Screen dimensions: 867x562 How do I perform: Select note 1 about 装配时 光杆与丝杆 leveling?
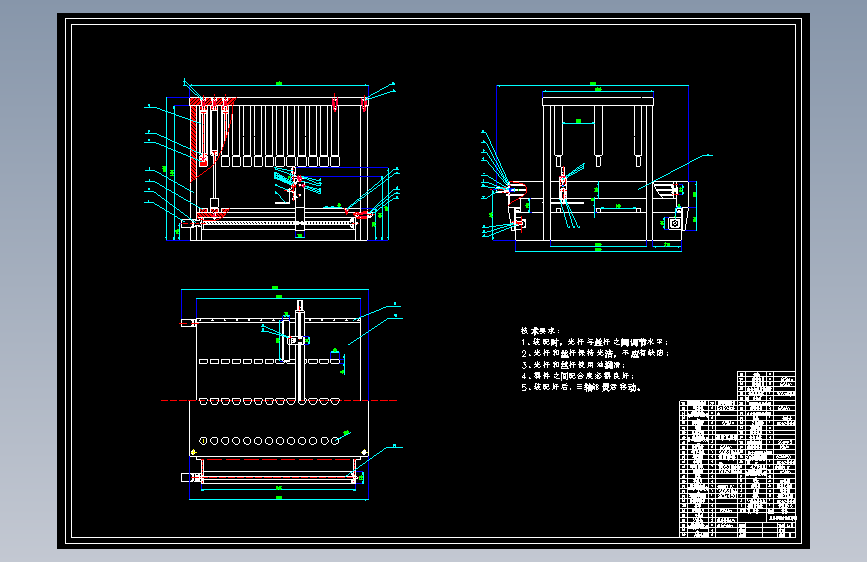(x=595, y=342)
